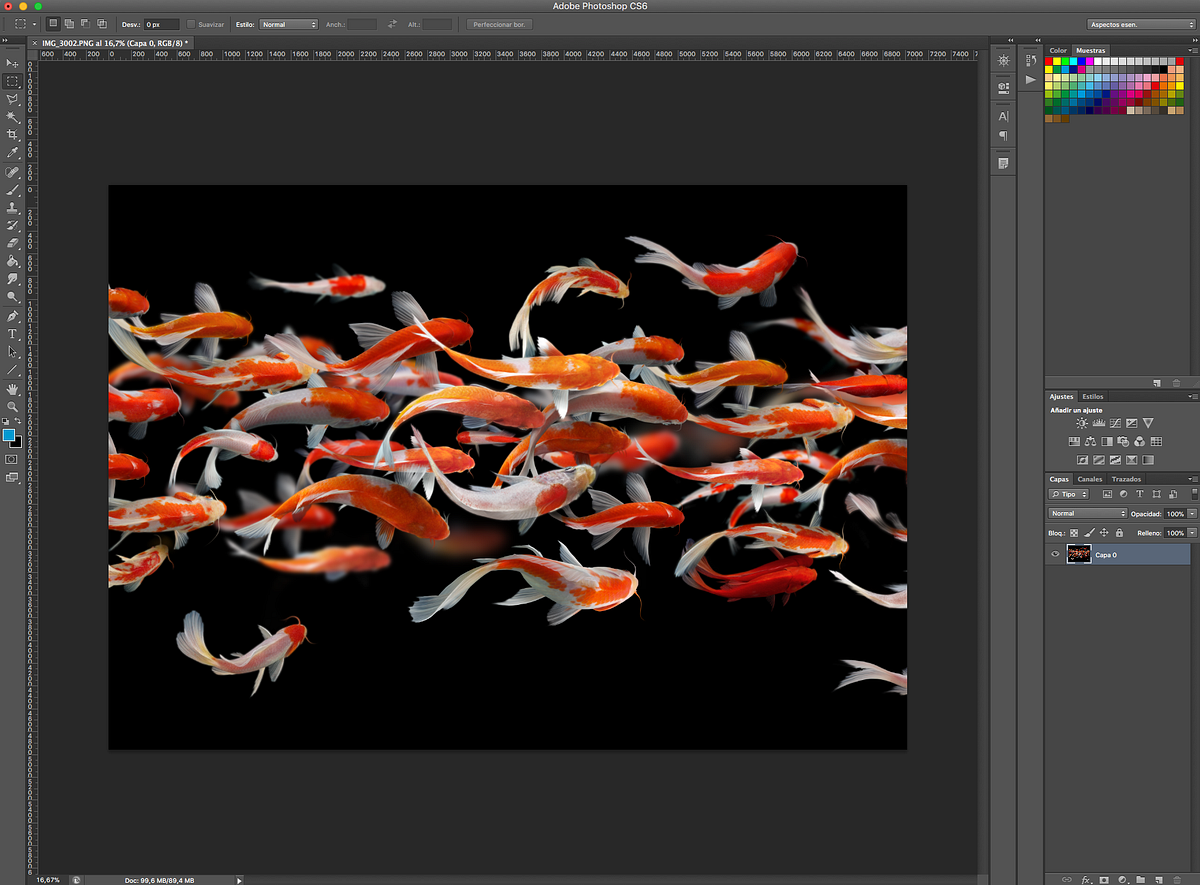Enable the Suavizar checkbox
The image size is (1200, 885).
click(192, 24)
